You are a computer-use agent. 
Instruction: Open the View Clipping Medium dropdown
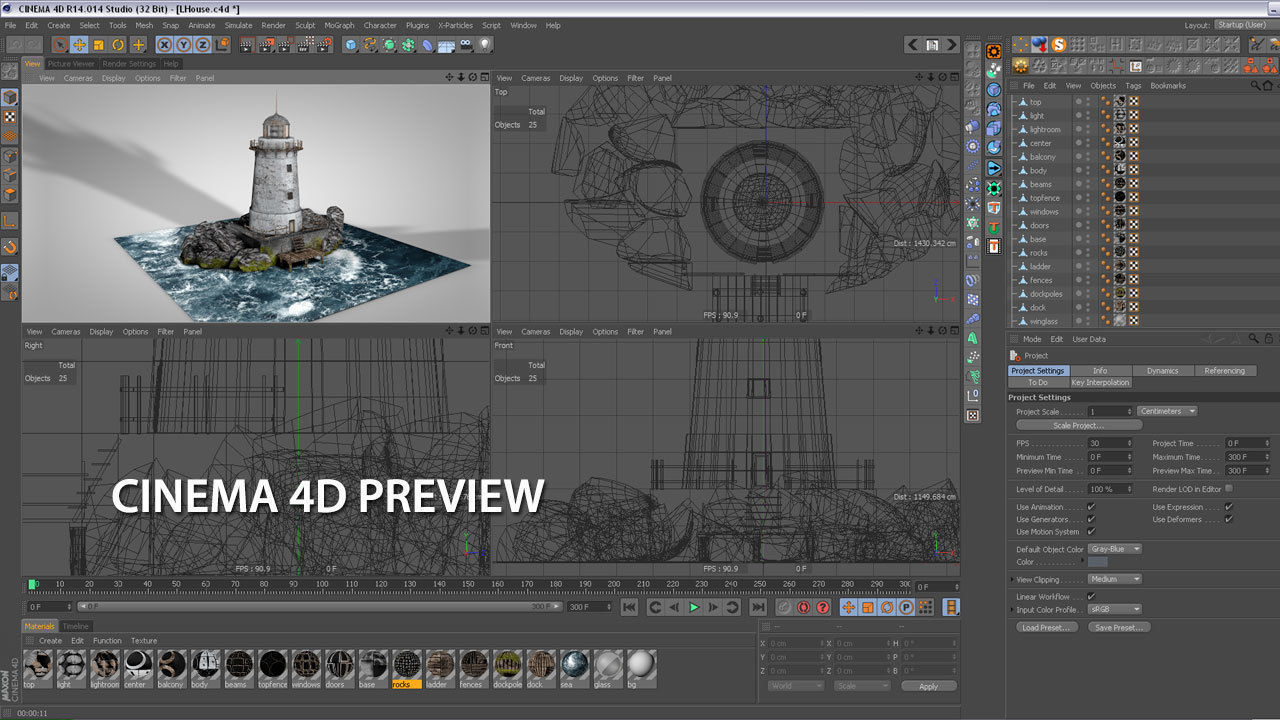tap(1115, 579)
